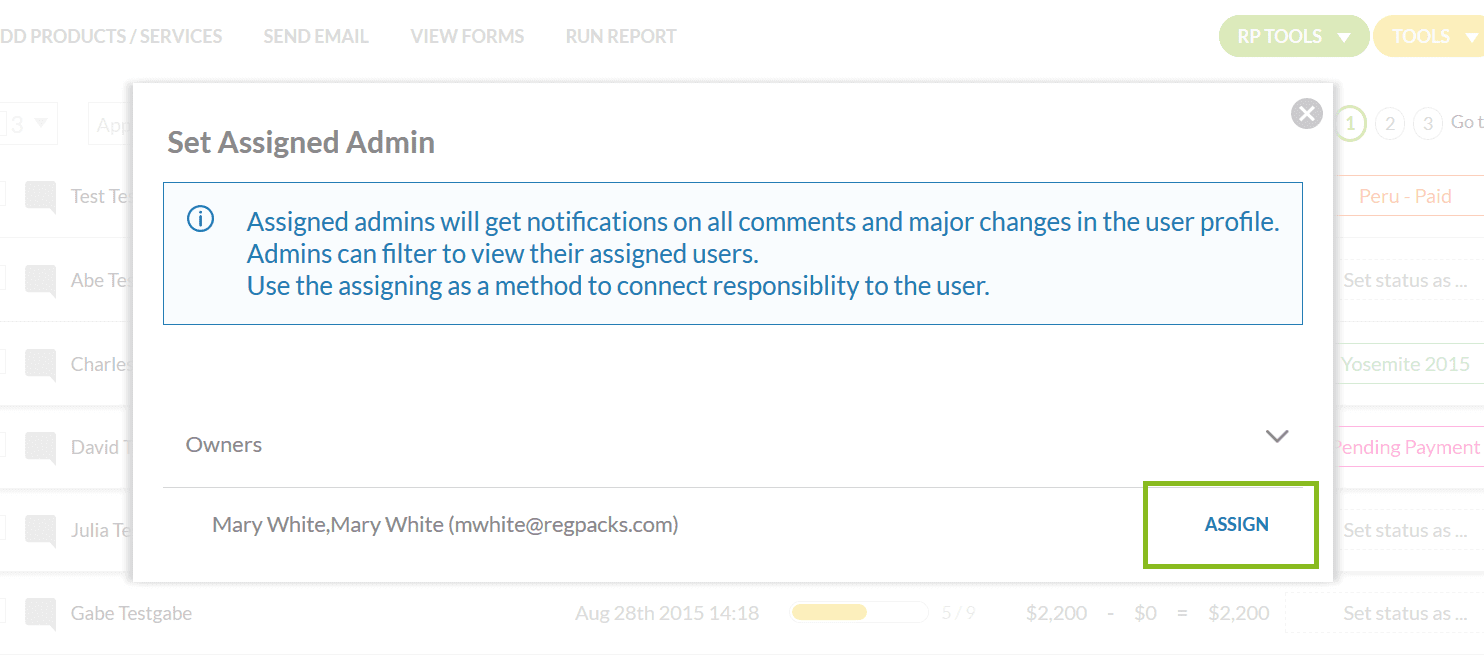Image resolution: width=1484 pixels, height=669 pixels.
Task: Click the Yosemite 2015 status label
Action: click(x=1405, y=365)
